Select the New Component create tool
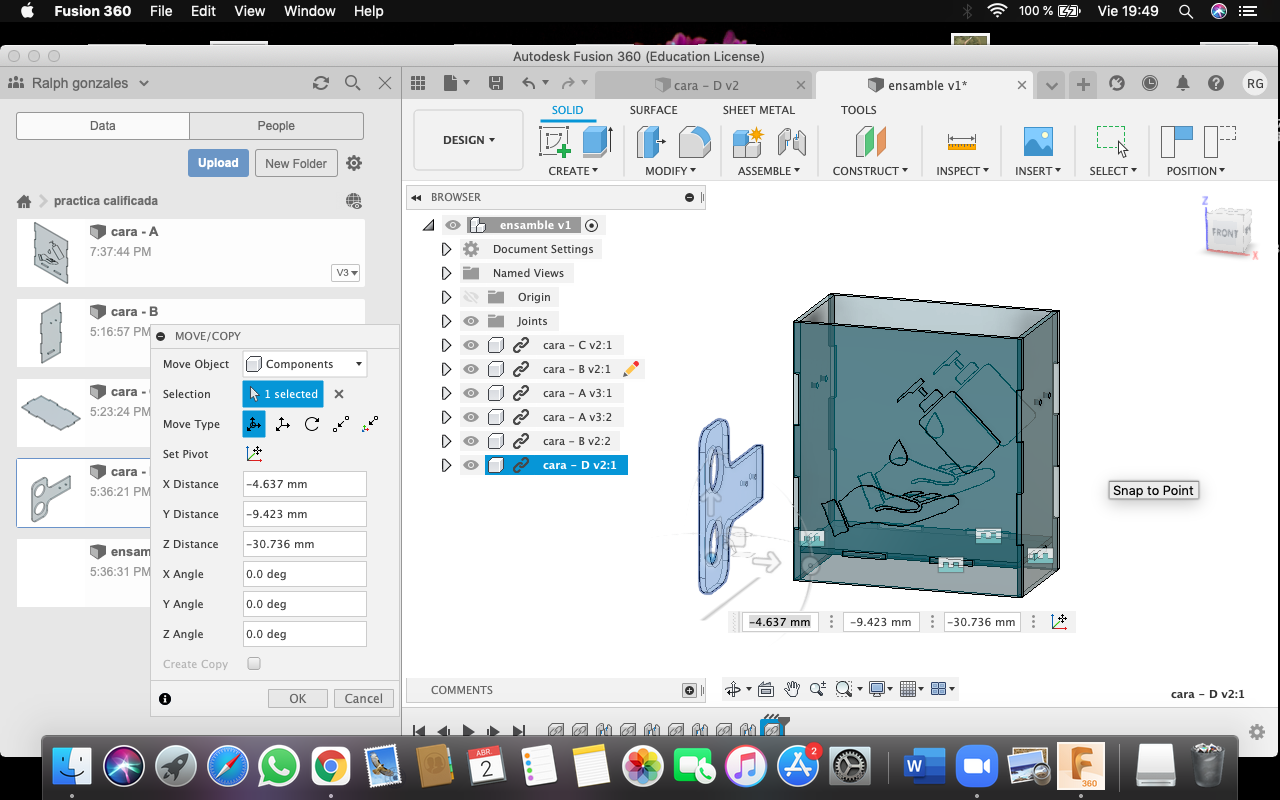Image resolution: width=1280 pixels, height=800 pixels. [x=554, y=141]
